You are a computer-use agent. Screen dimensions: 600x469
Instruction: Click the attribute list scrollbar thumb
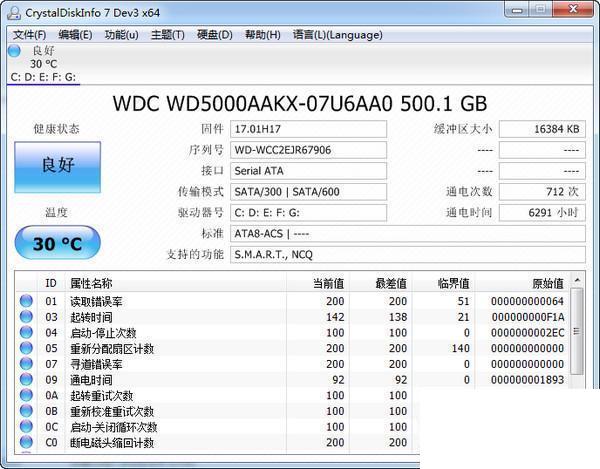click(577, 331)
